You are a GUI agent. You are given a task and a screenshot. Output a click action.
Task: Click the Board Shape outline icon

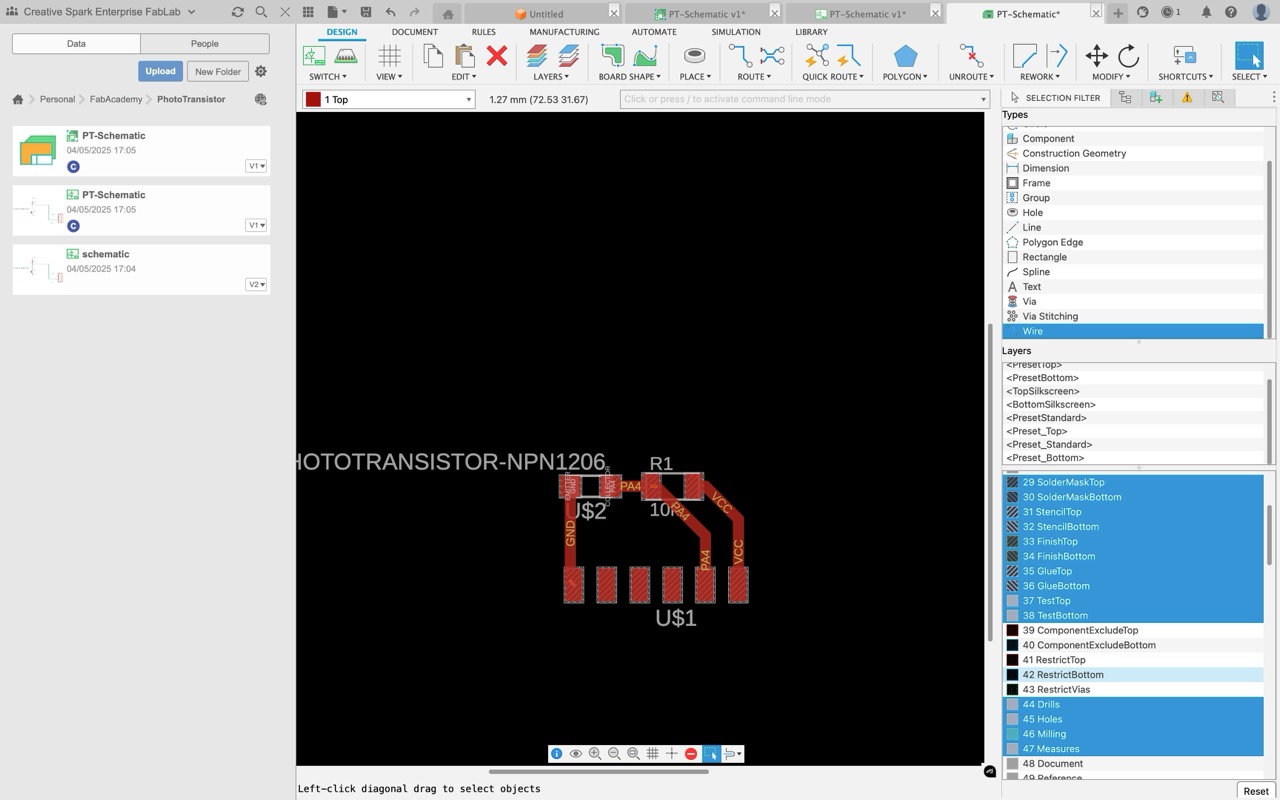coord(612,56)
